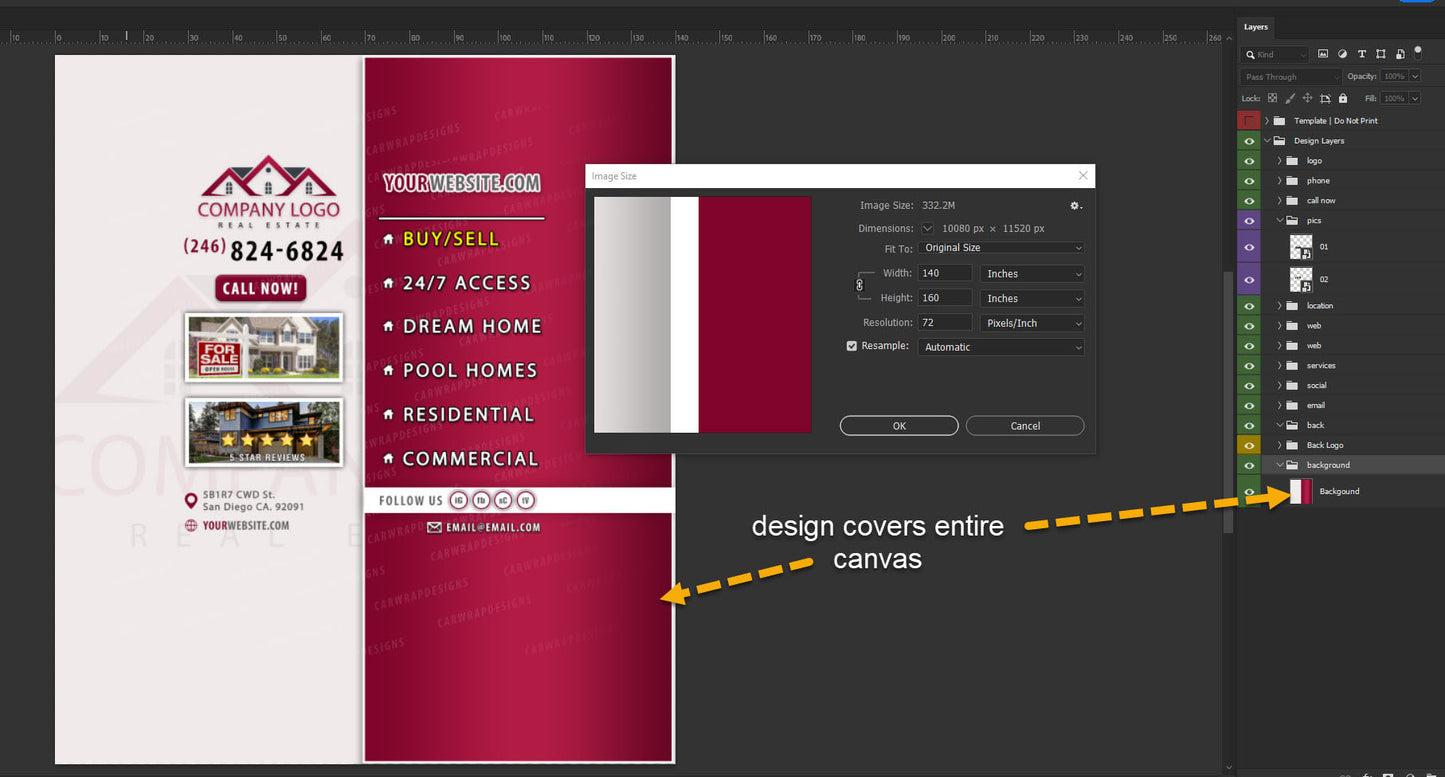Filter layers by type (T) icon

click(x=1361, y=54)
